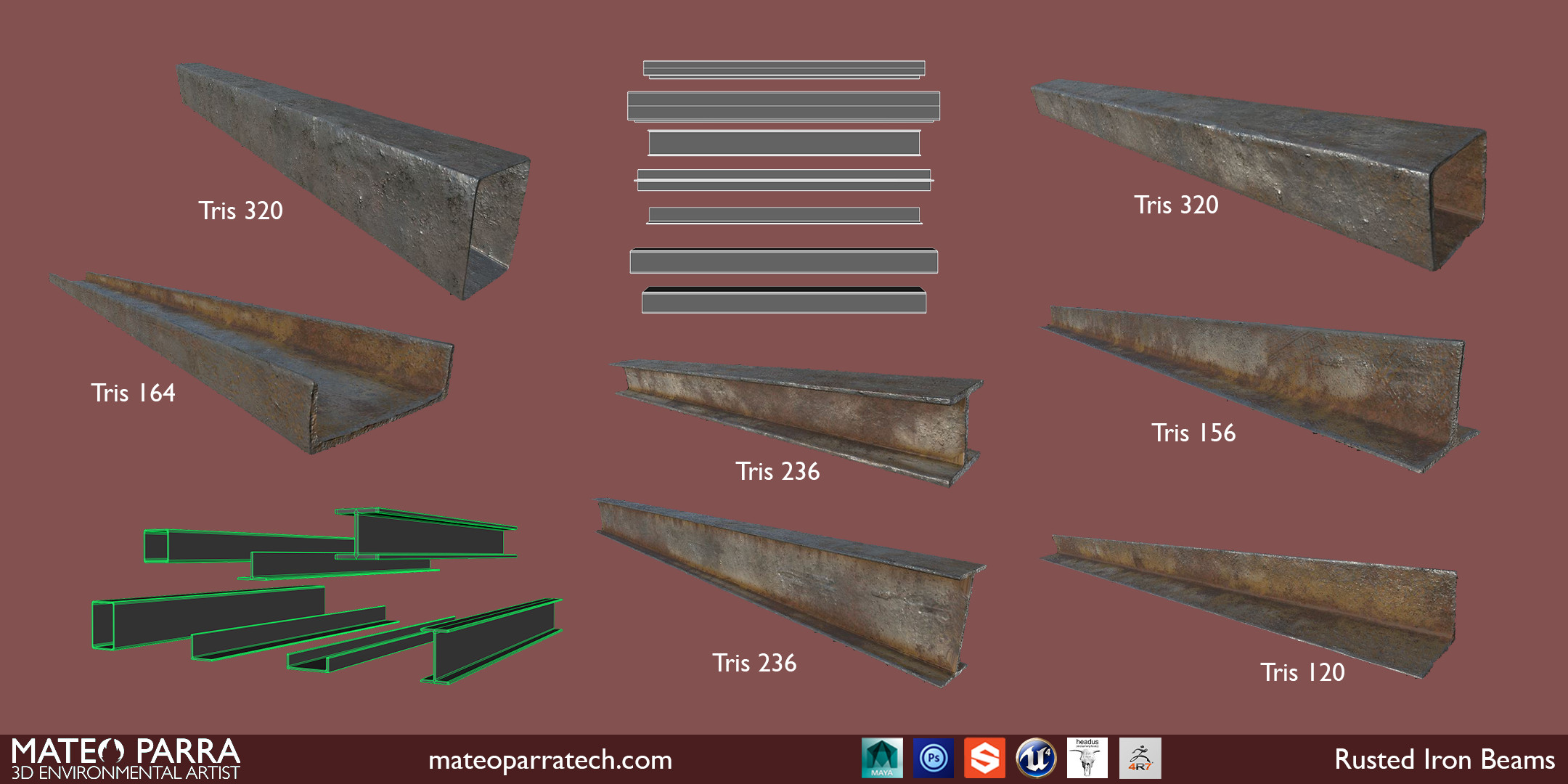Click the Rusted Iron Beams title
This screenshot has width=1568, height=784.
tap(1445, 759)
